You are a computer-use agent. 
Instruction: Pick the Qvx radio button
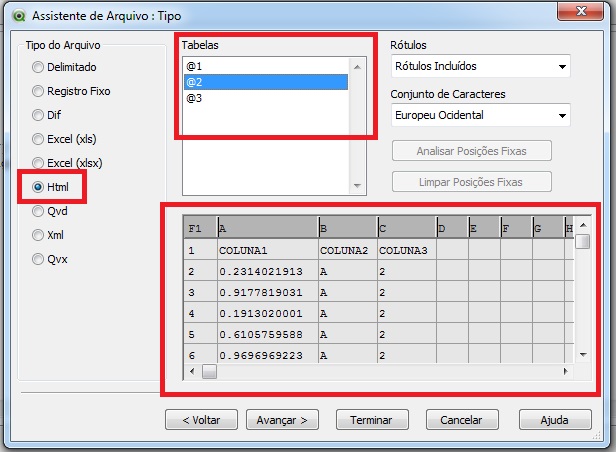pos(38,260)
